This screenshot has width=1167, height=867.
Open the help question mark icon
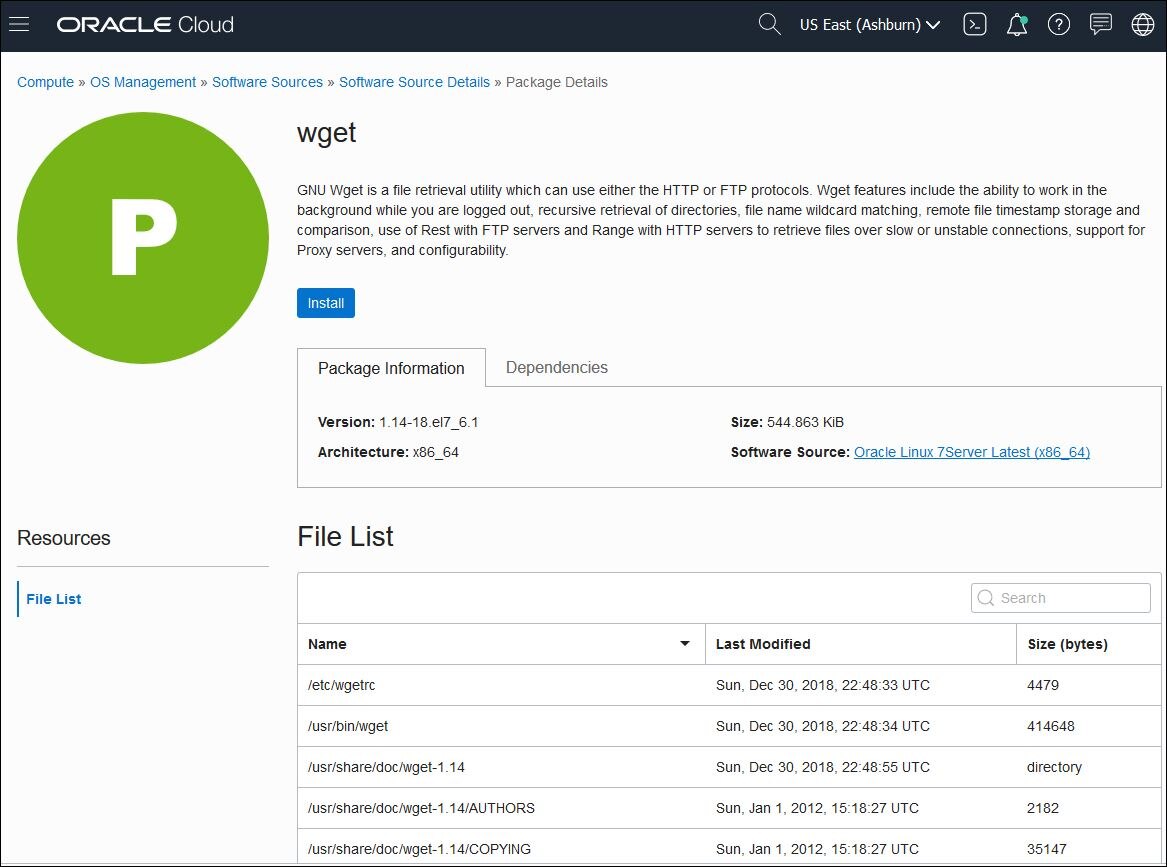[1058, 25]
